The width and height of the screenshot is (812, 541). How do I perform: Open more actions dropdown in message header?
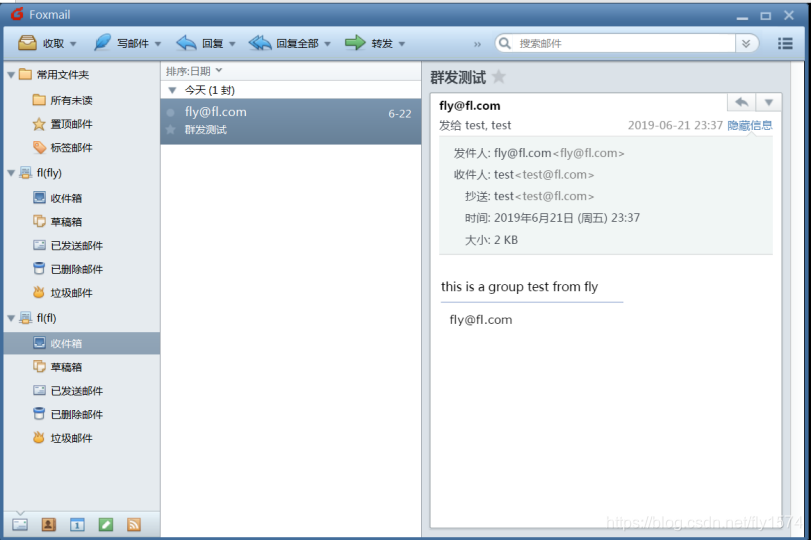click(x=768, y=102)
